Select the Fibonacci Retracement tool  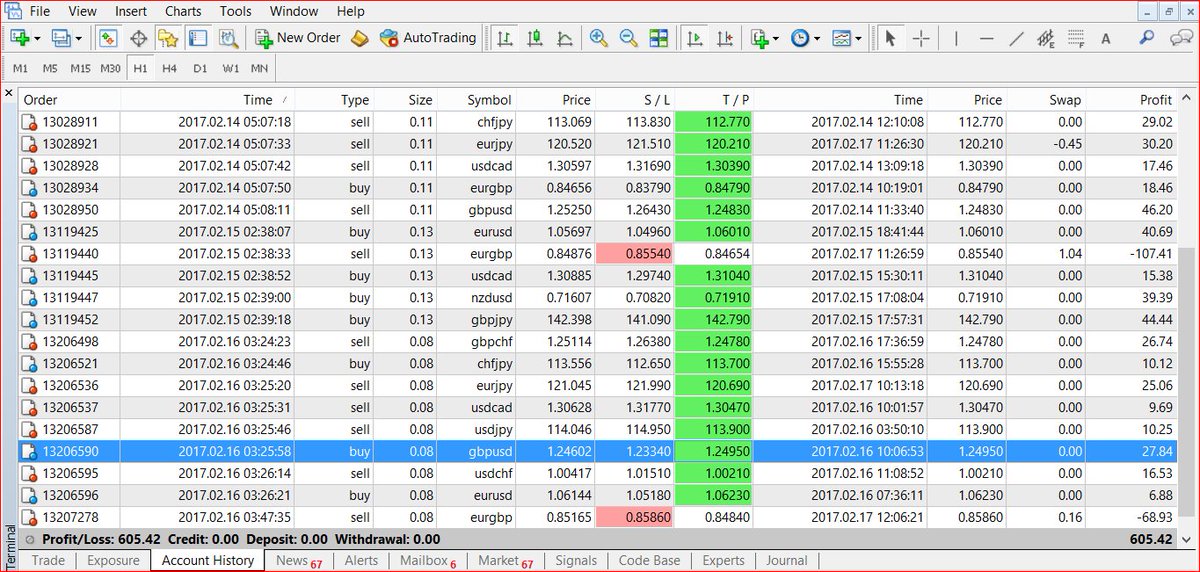coord(1076,38)
